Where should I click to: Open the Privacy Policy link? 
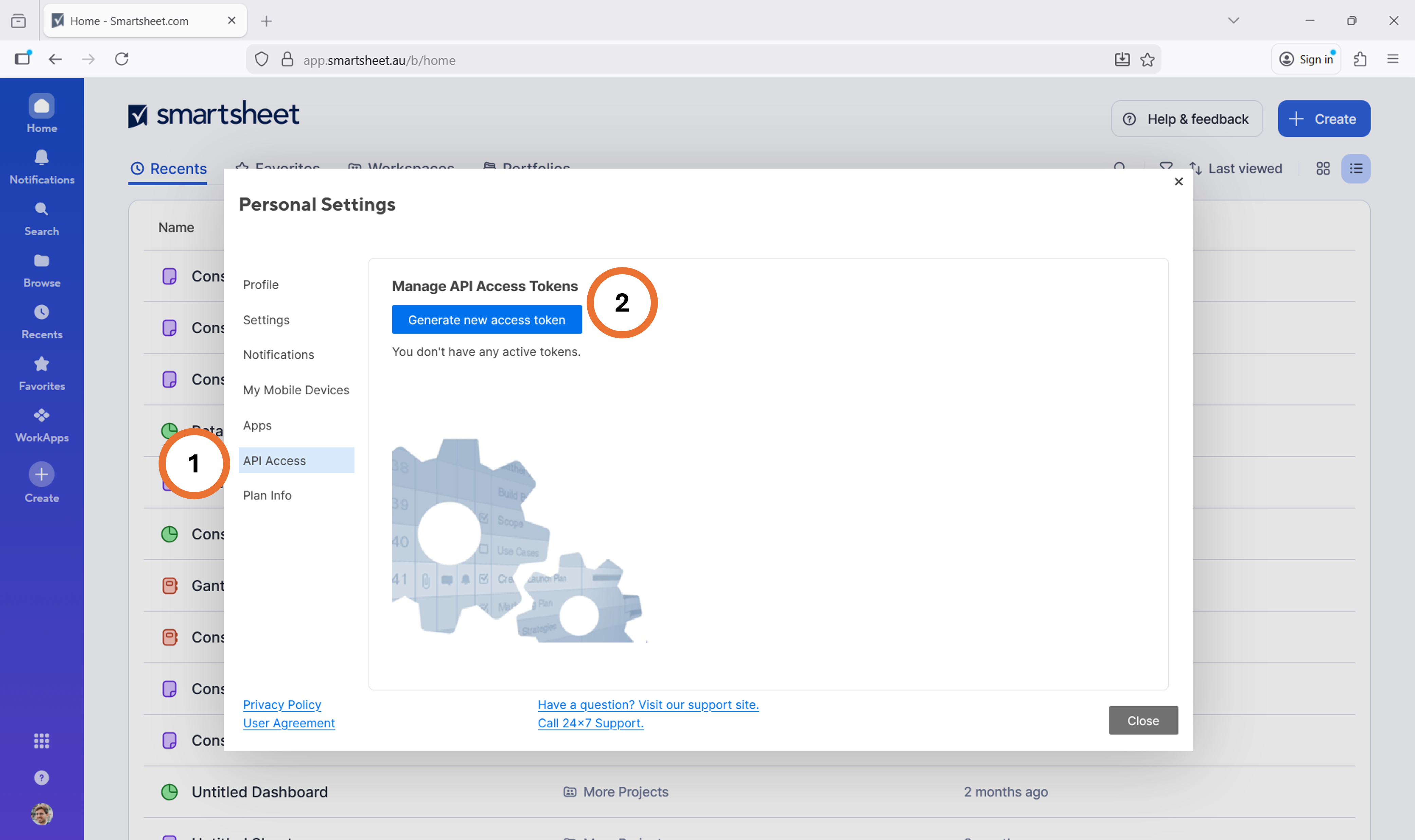point(282,705)
